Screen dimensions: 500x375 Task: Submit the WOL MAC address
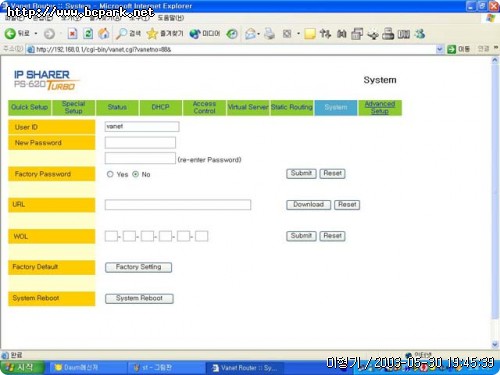tap(301, 236)
